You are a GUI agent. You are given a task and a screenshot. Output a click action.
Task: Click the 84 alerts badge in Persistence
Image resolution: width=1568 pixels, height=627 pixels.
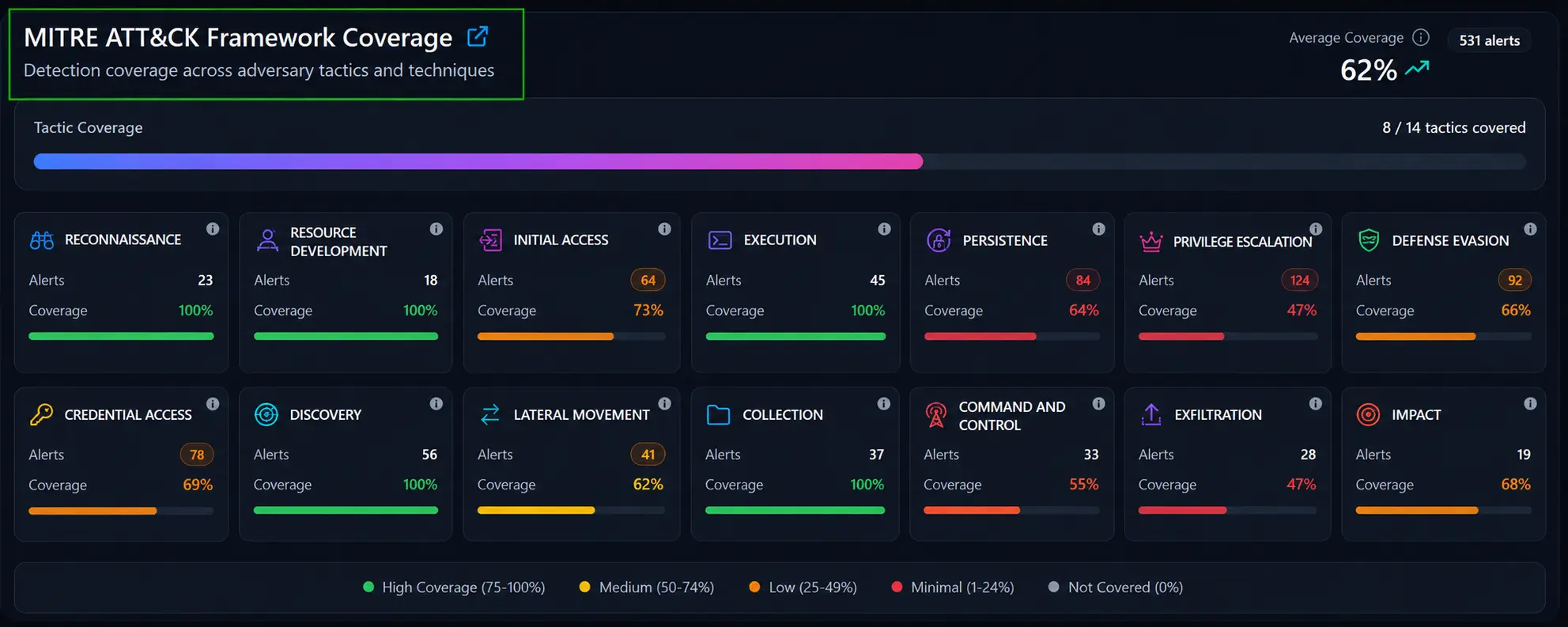(x=1083, y=280)
